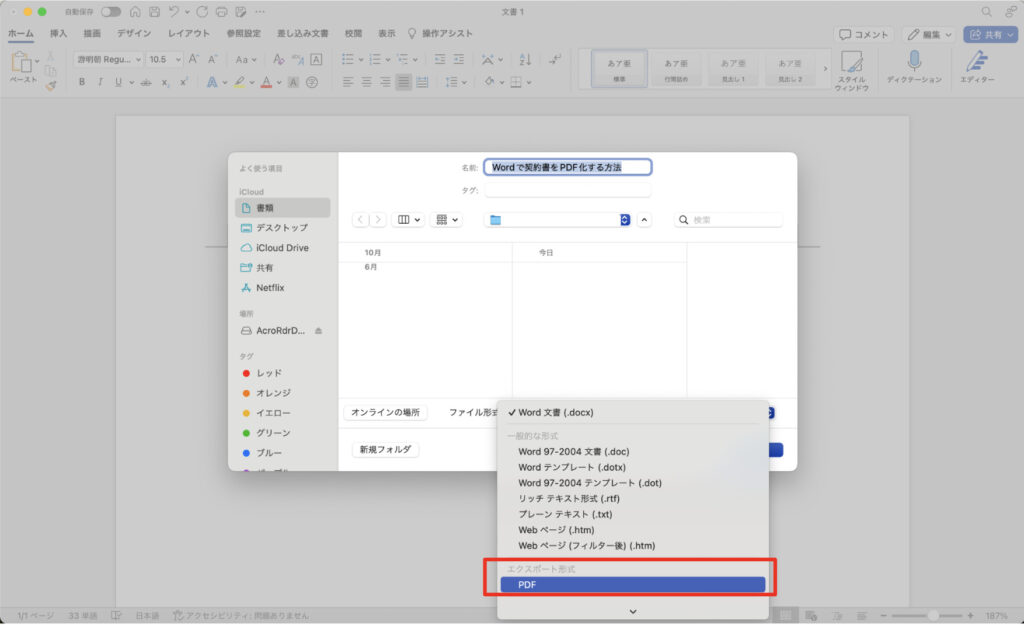The image size is (1024, 625).
Task: Click the 新規フォルダ button
Action: click(385, 450)
